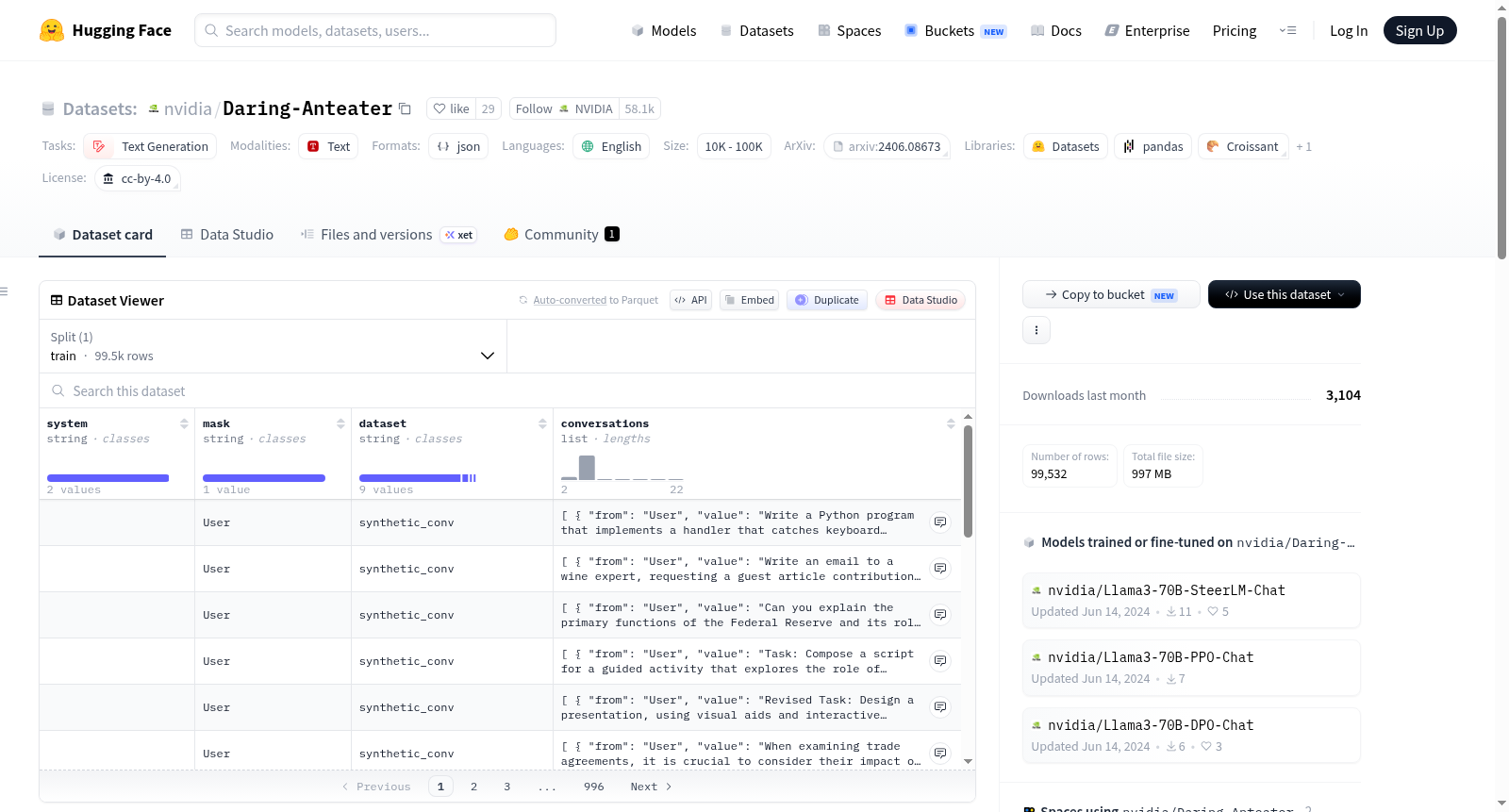
Task: Focus the Search this dataset field
Action: pyautogui.click(x=507, y=390)
